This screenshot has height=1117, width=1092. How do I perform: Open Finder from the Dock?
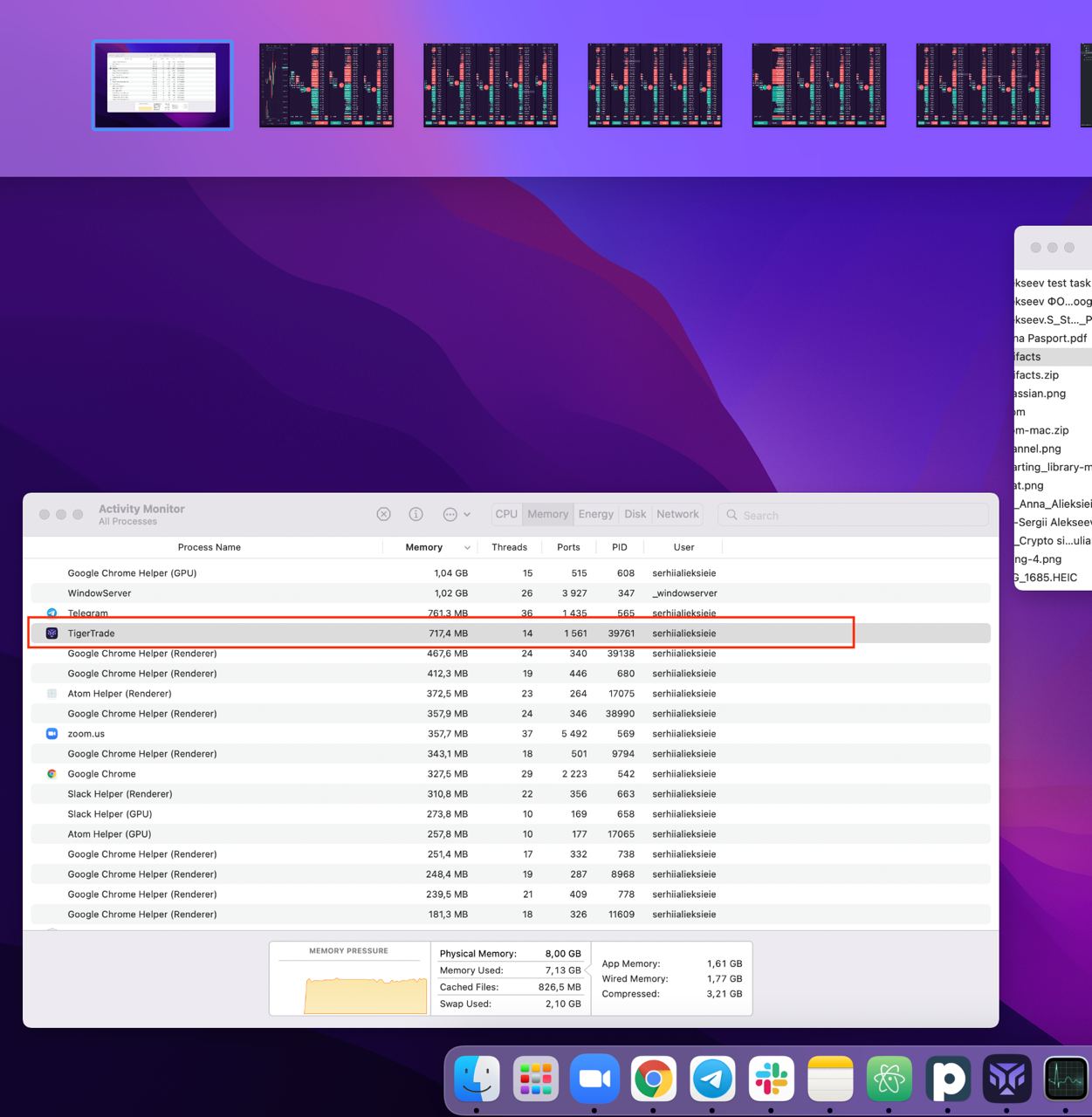[477, 1079]
